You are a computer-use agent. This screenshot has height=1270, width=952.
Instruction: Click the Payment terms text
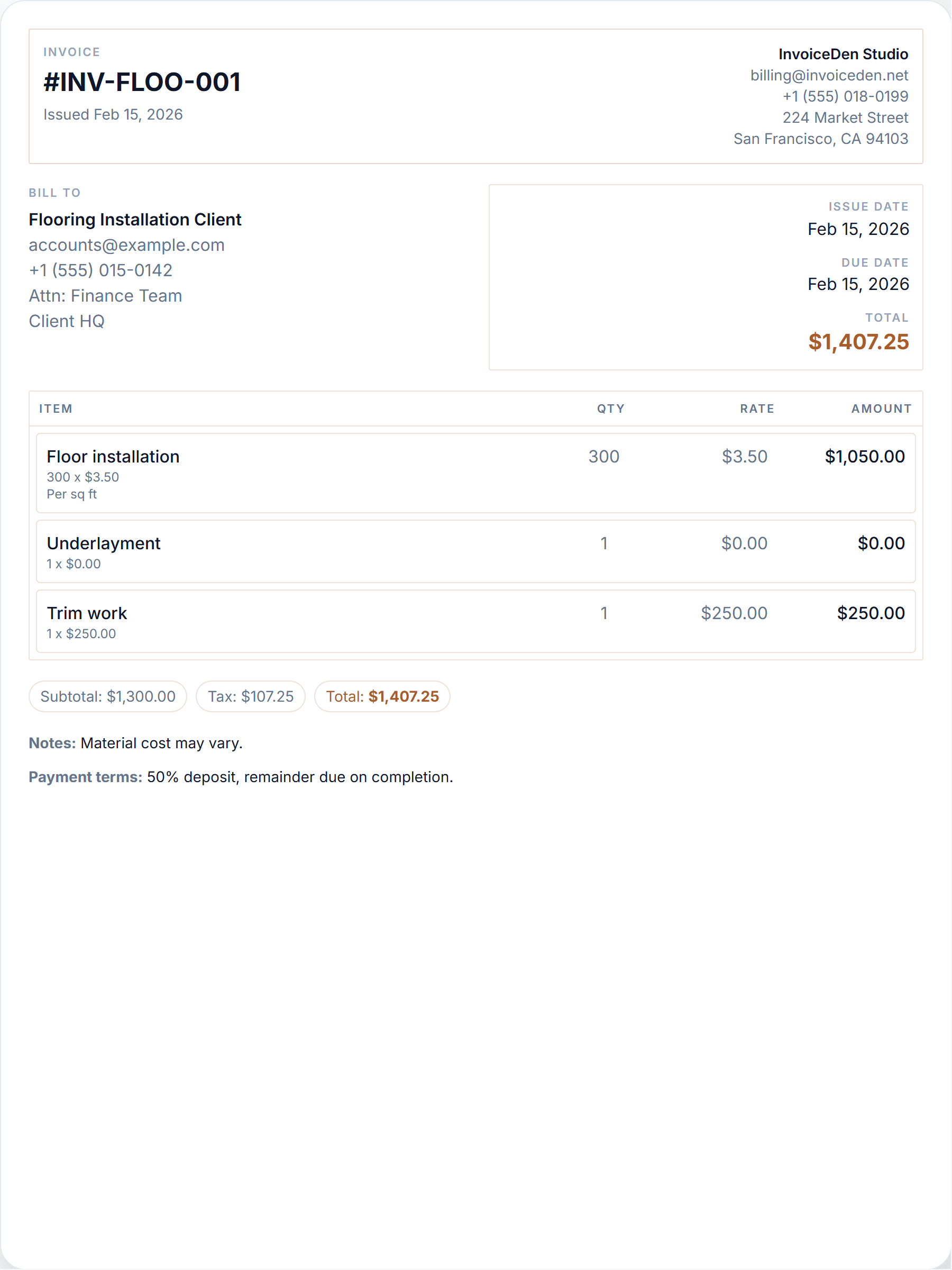pyautogui.click(x=241, y=777)
